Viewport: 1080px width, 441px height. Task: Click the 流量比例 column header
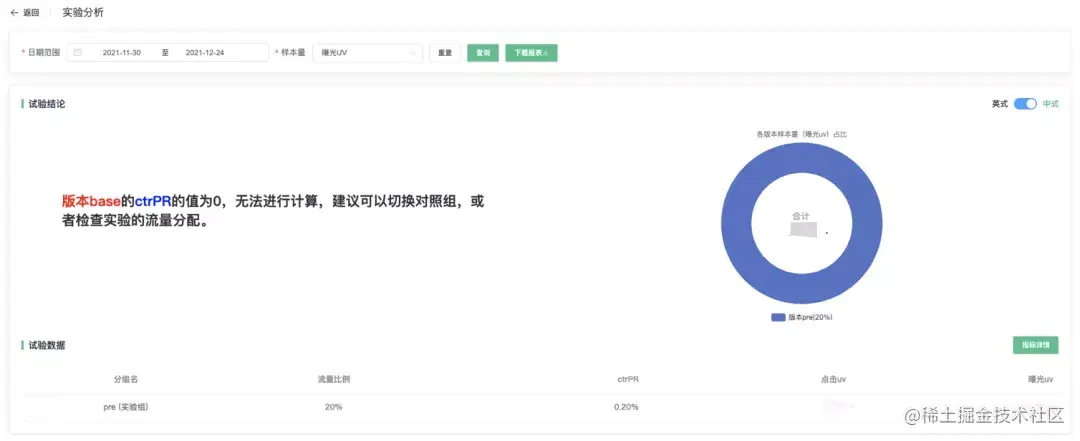(333, 380)
